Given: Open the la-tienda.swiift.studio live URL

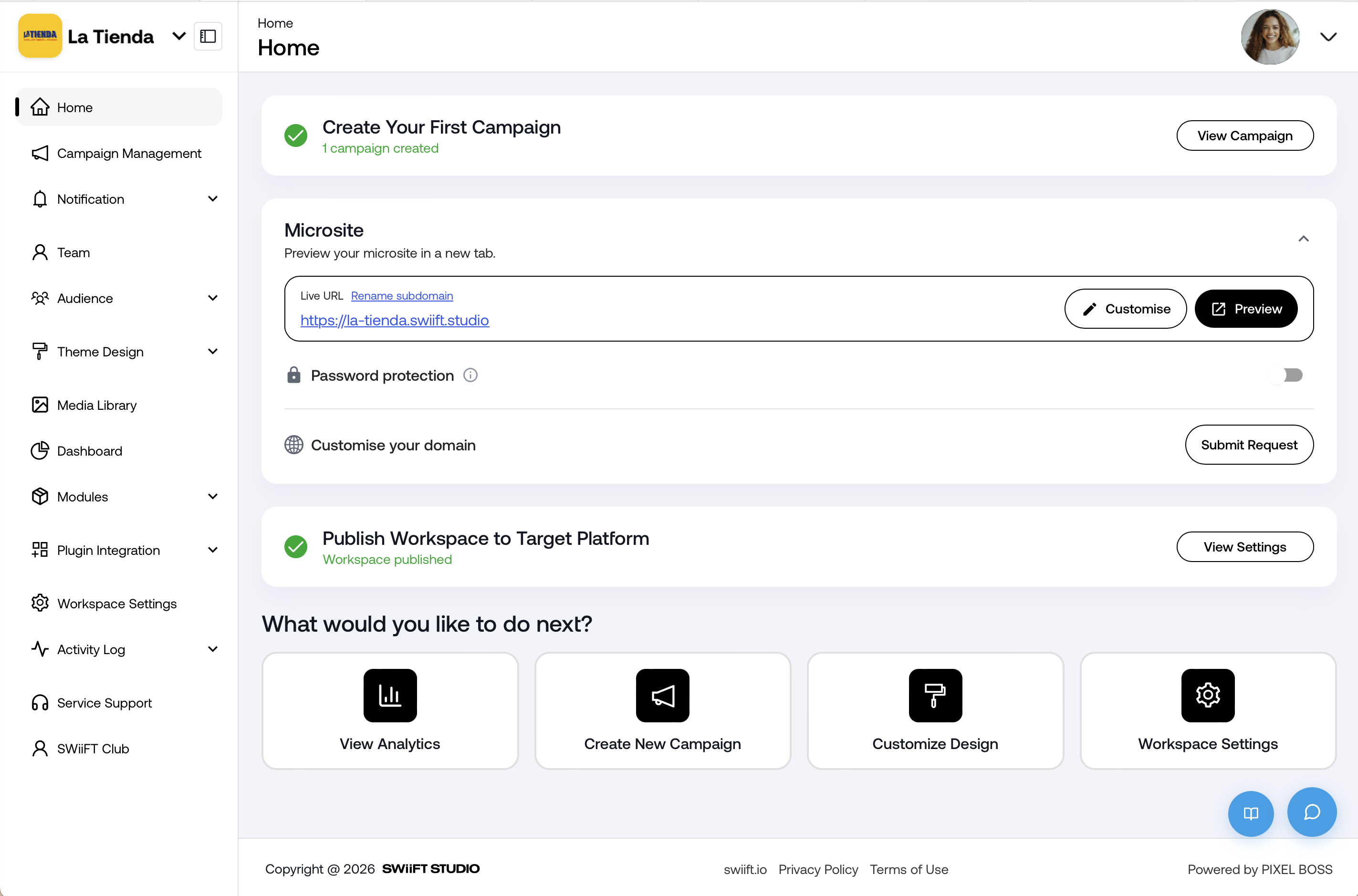Looking at the screenshot, I should [x=394, y=320].
